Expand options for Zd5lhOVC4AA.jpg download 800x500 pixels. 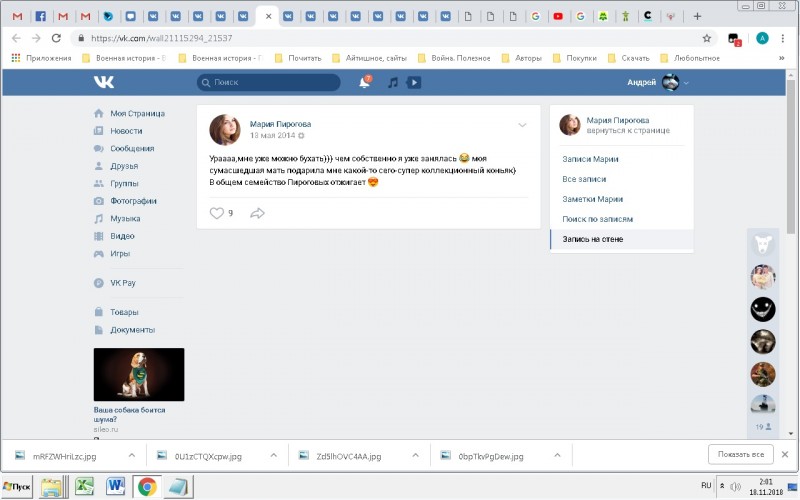[416, 455]
